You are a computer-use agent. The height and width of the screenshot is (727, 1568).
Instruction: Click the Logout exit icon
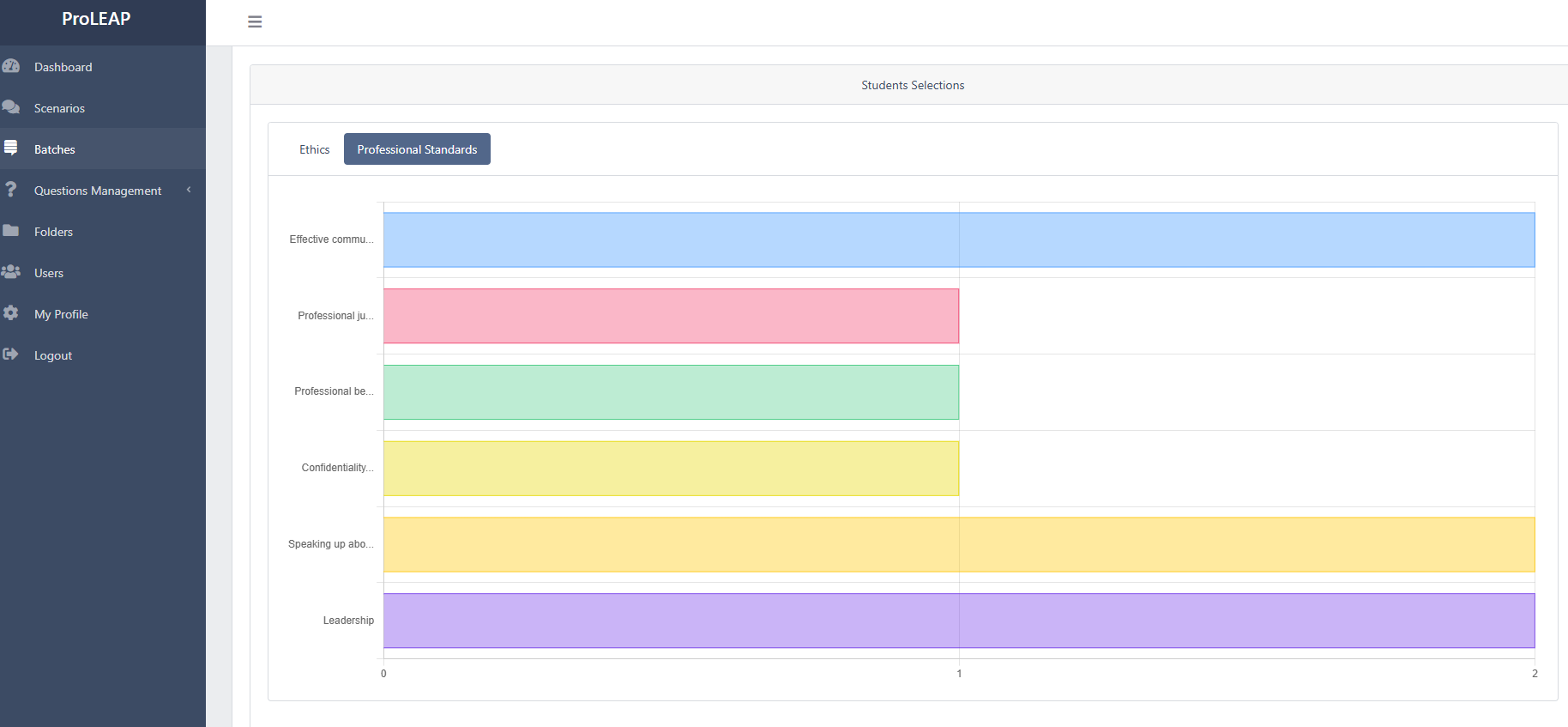[x=11, y=354]
